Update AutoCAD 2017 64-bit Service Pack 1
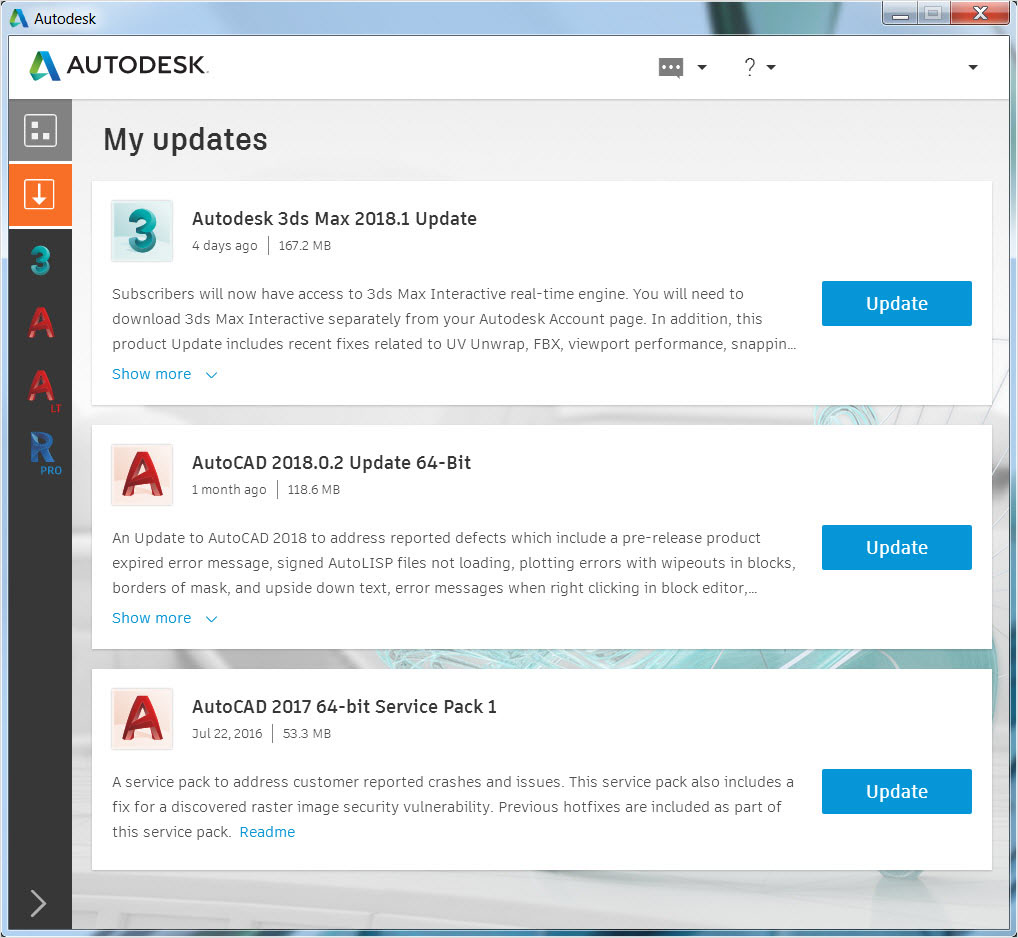Screen dimensions: 1018x938 pyautogui.click(x=897, y=791)
